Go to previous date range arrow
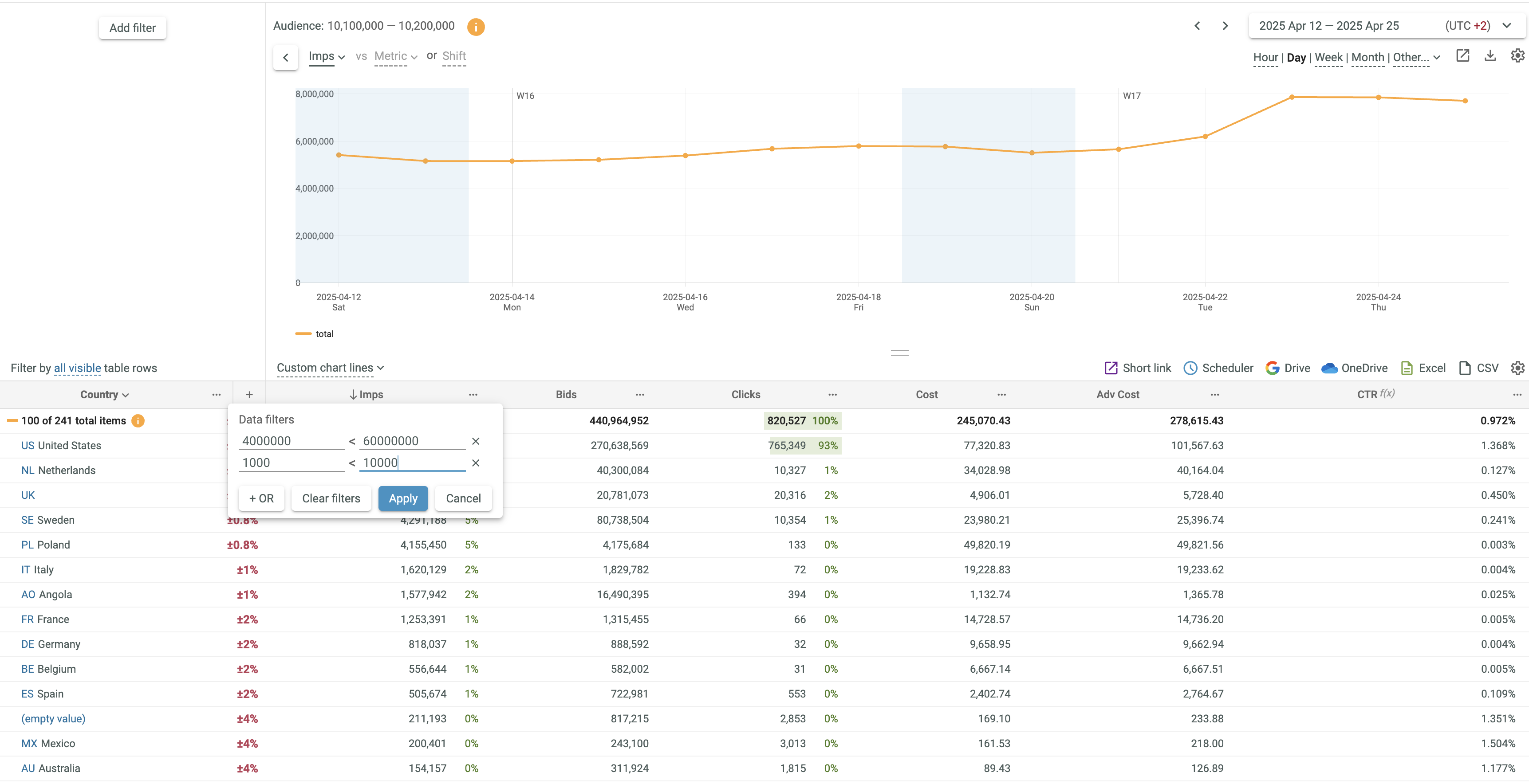 pyautogui.click(x=1197, y=26)
